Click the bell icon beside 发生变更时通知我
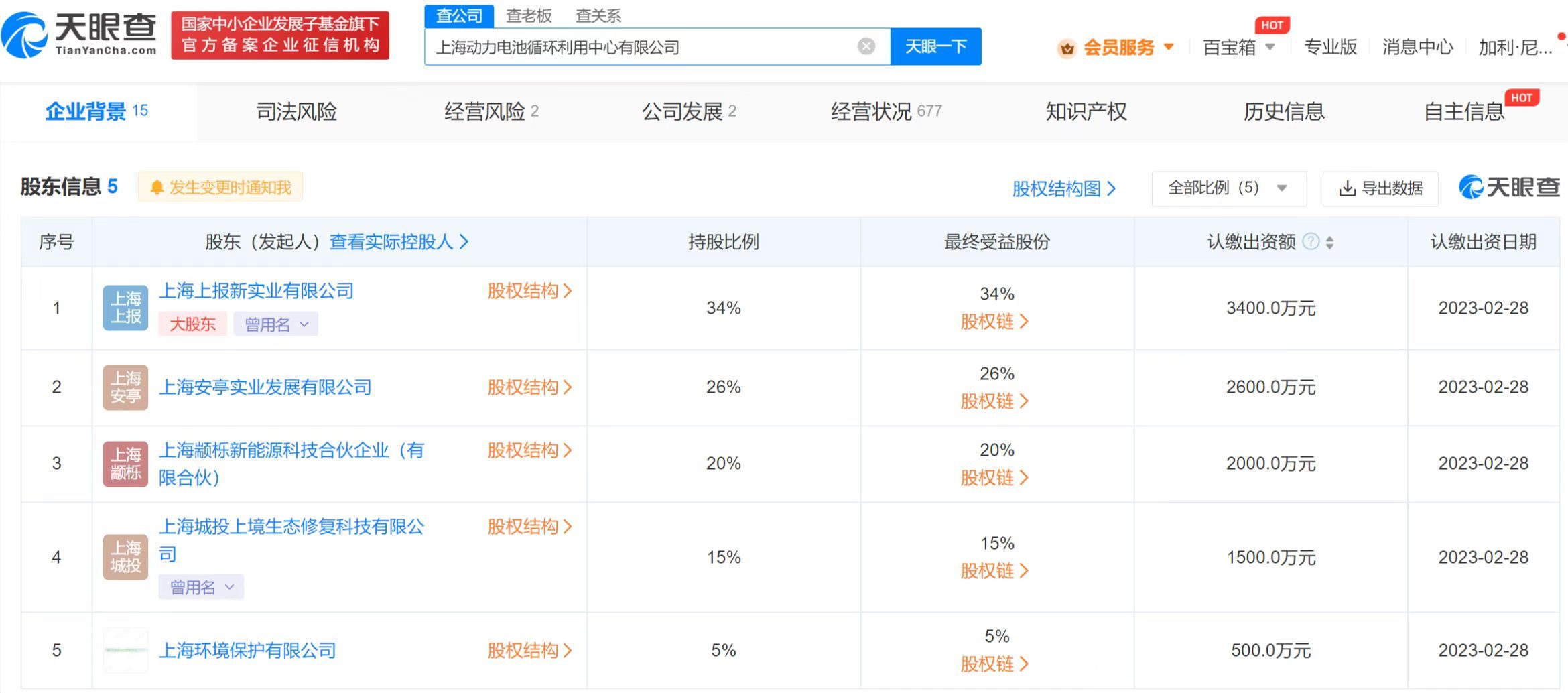 (x=158, y=187)
